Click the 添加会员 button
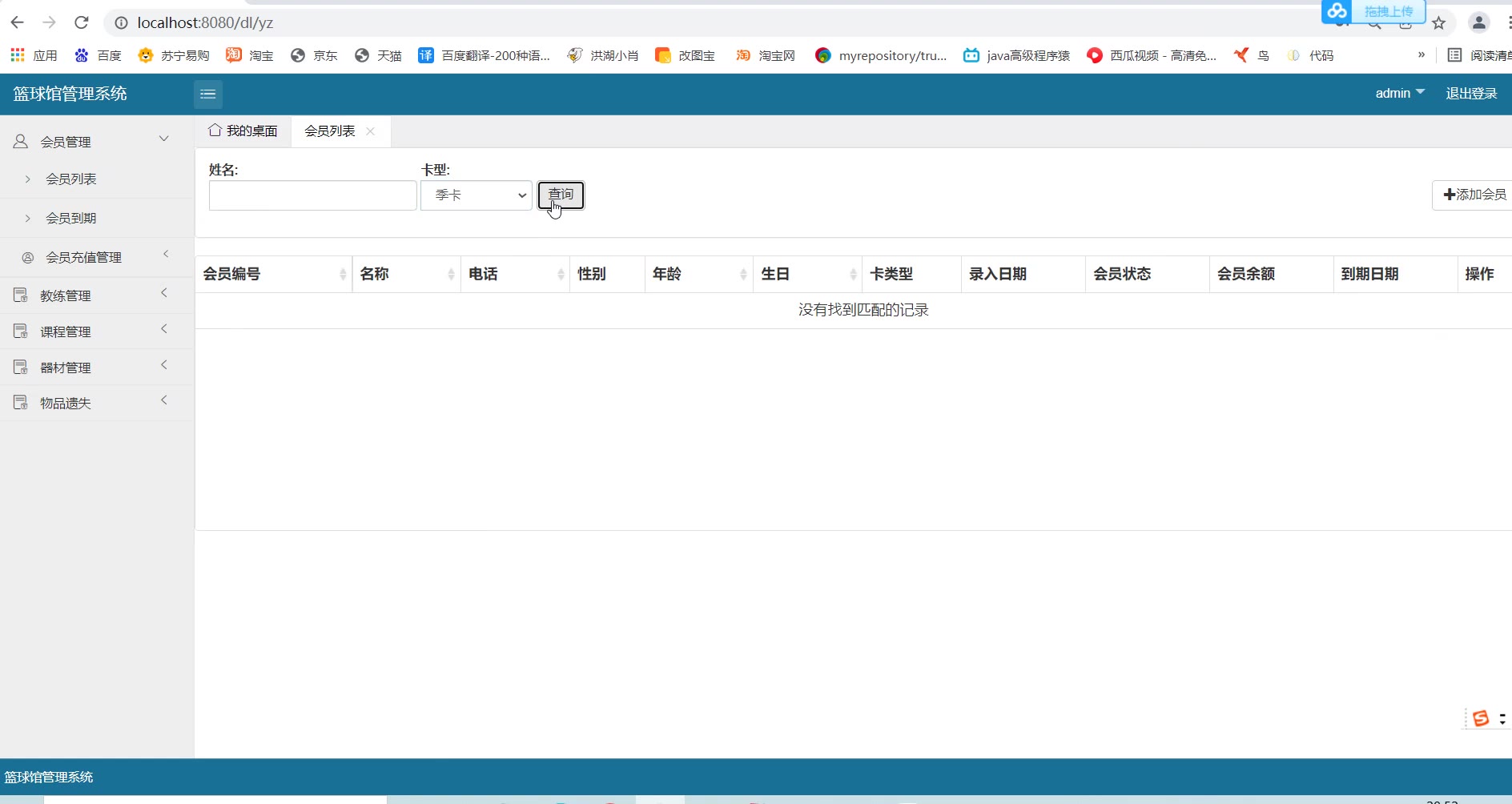Screen dimensions: 1512x804 point(1474,195)
